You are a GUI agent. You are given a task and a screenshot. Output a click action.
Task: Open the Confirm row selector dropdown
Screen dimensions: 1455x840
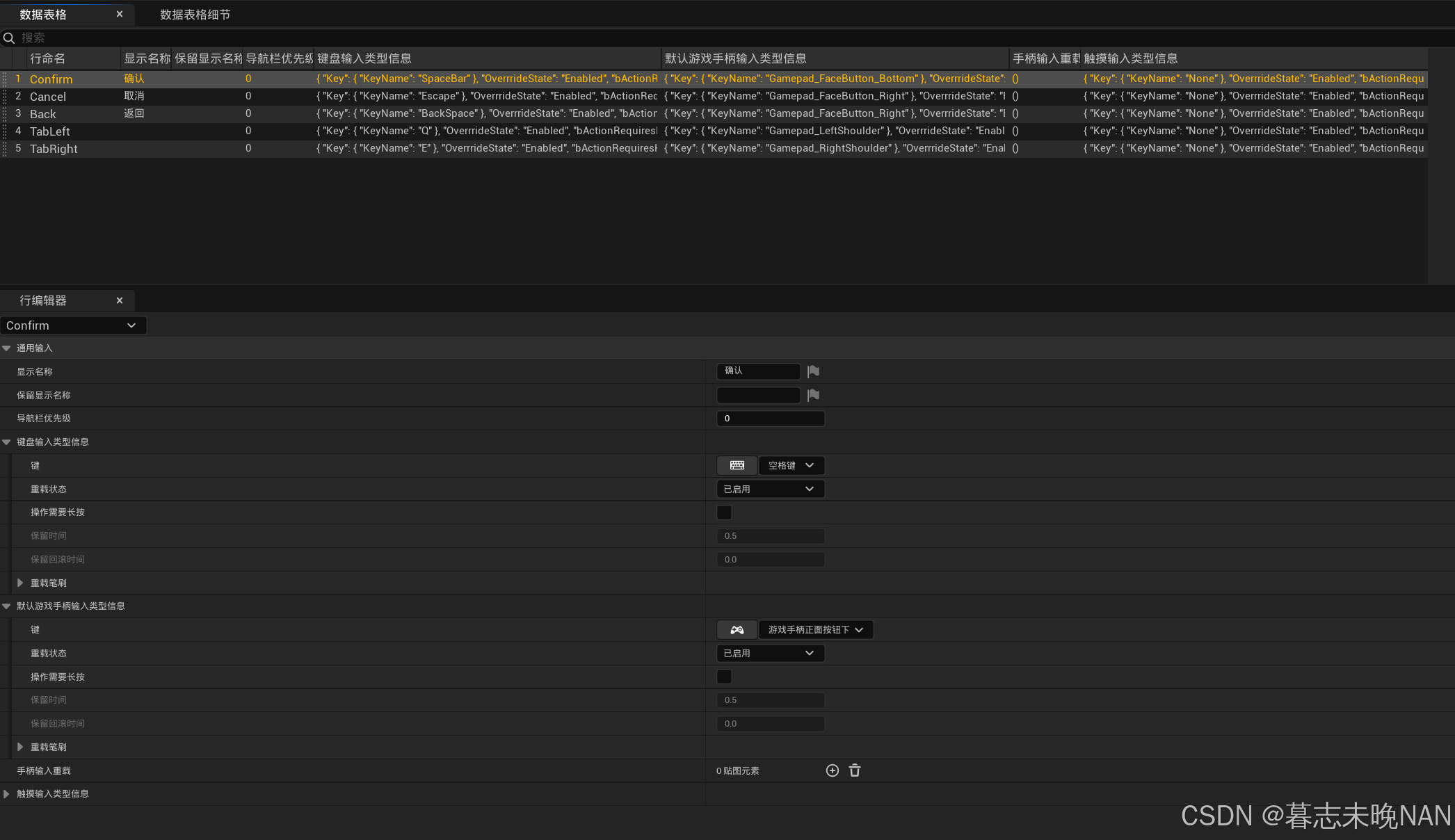pyautogui.click(x=72, y=325)
